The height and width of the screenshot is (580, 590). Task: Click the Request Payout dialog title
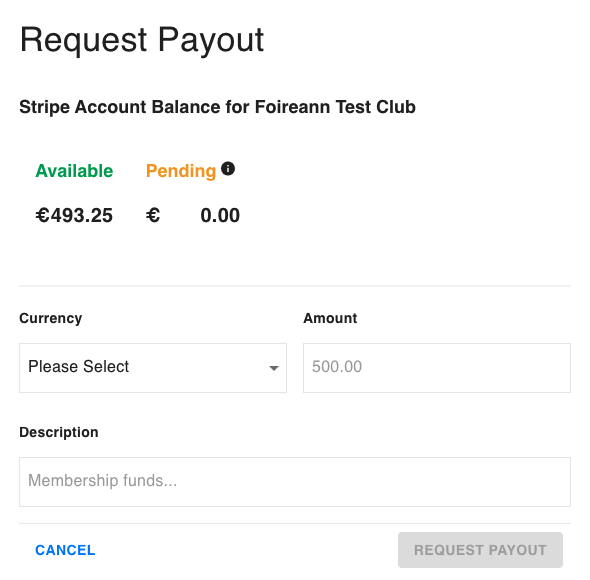click(x=142, y=40)
